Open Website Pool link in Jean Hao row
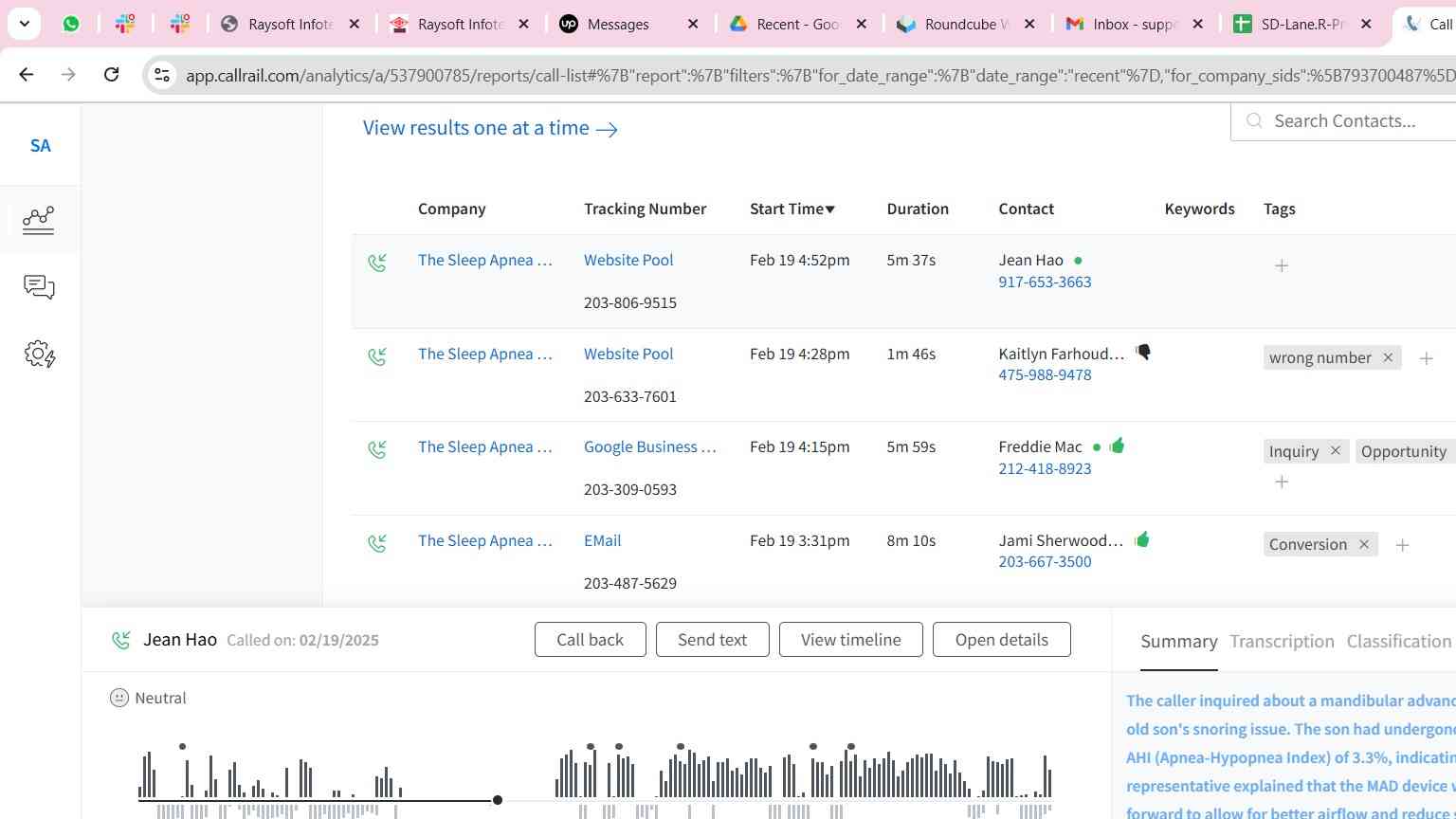The width and height of the screenshot is (1456, 819). tap(628, 260)
